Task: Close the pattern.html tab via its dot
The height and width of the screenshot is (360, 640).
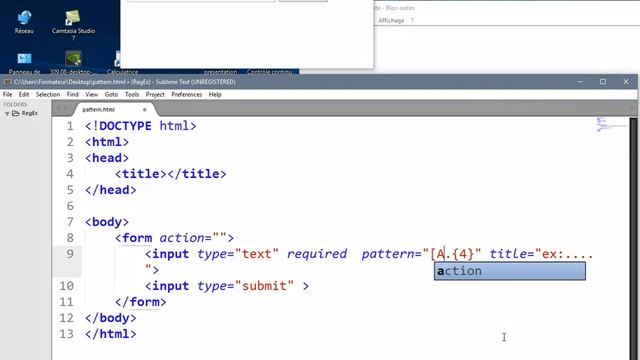Action: pos(144,109)
